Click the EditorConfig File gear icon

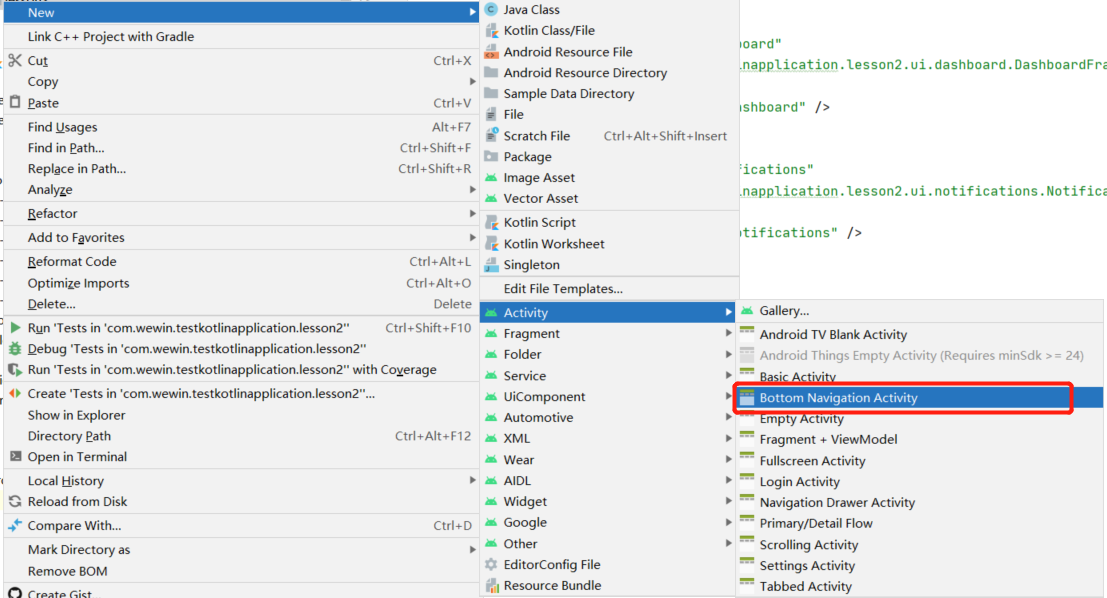(x=491, y=564)
